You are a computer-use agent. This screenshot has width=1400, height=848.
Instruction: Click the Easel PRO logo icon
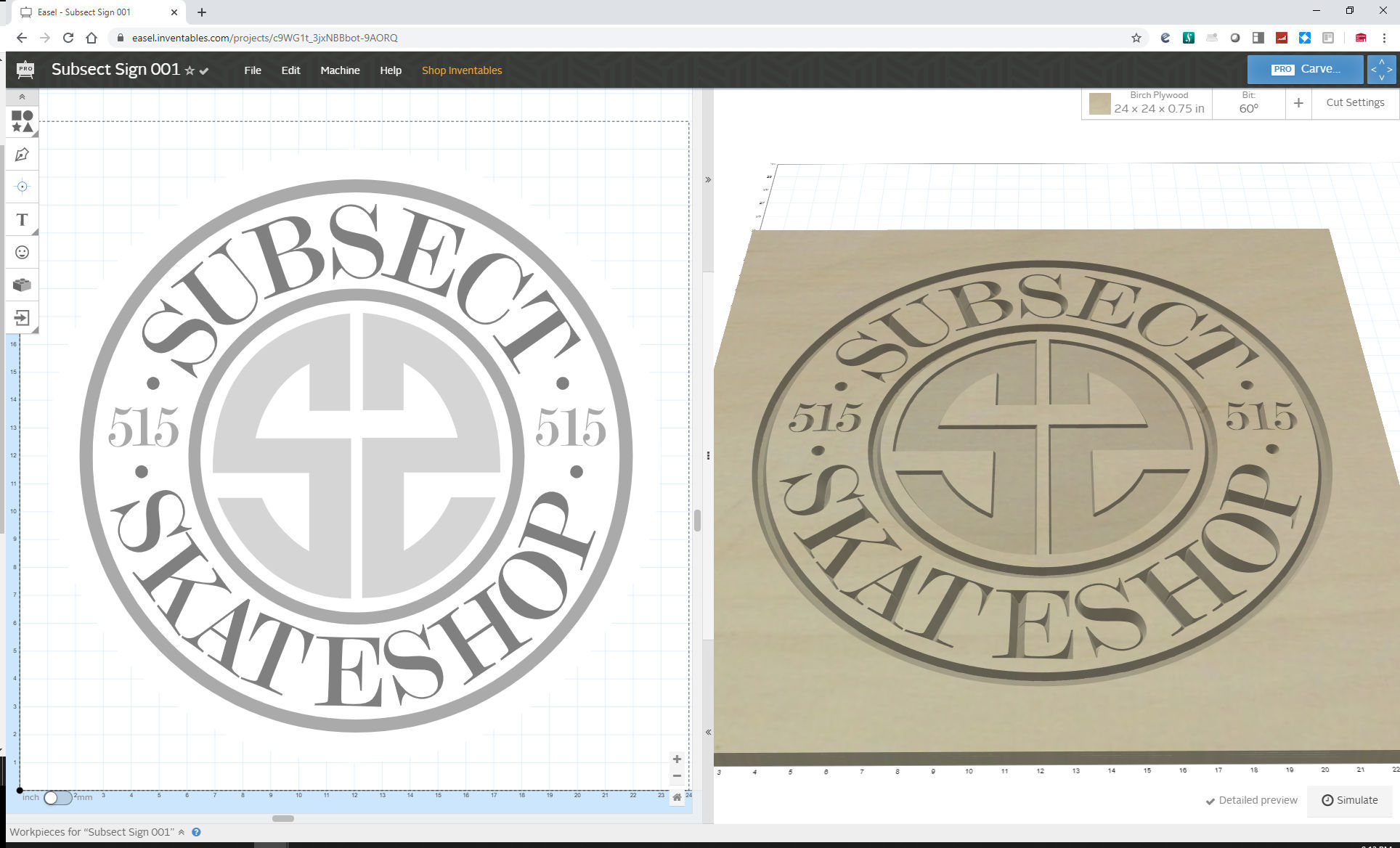pos(25,70)
